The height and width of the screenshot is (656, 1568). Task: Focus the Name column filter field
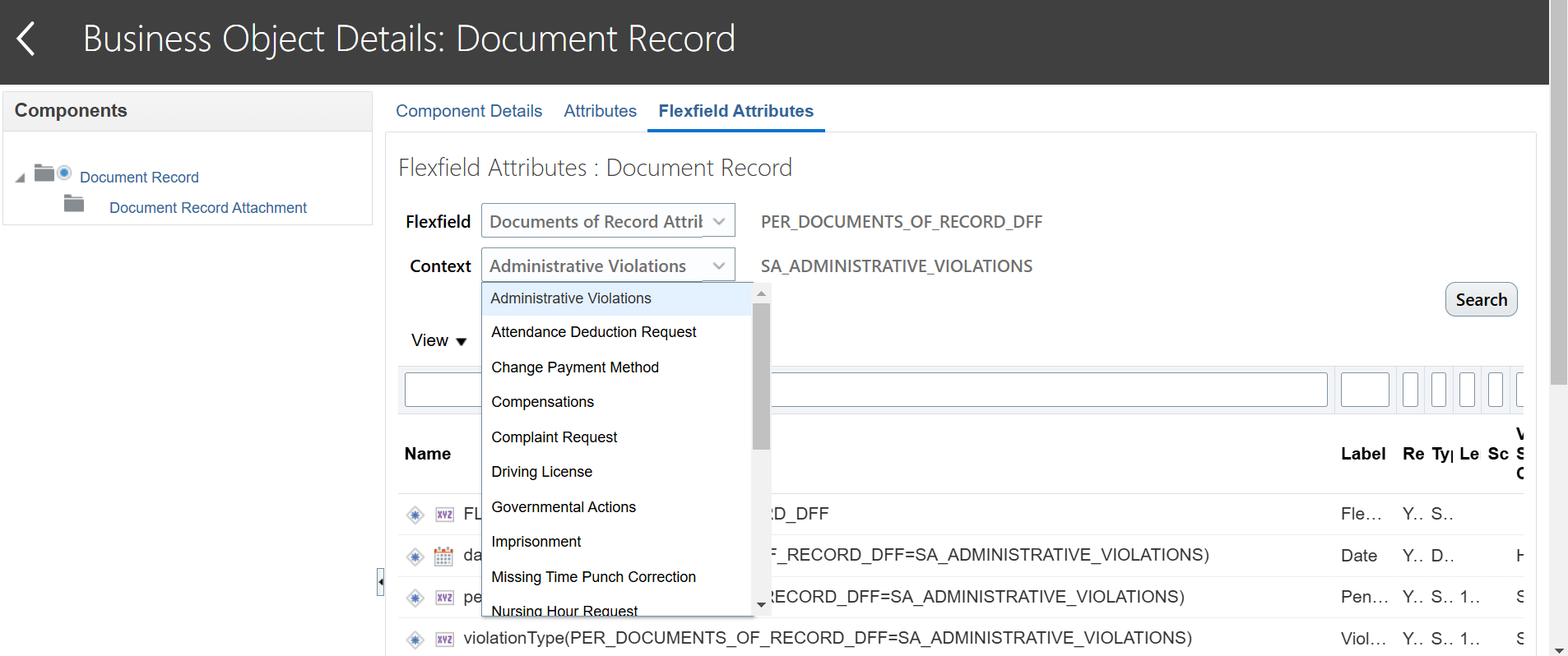coord(866,390)
